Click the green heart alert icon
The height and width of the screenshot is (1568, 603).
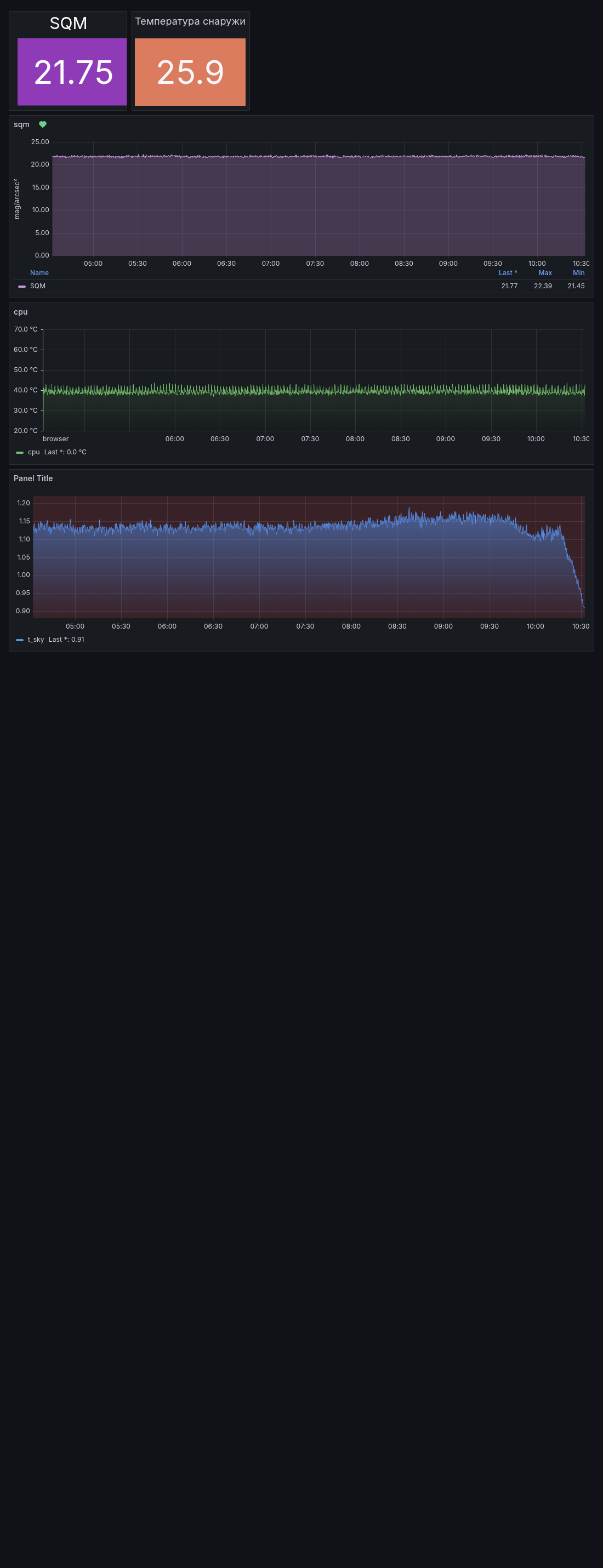coord(43,124)
